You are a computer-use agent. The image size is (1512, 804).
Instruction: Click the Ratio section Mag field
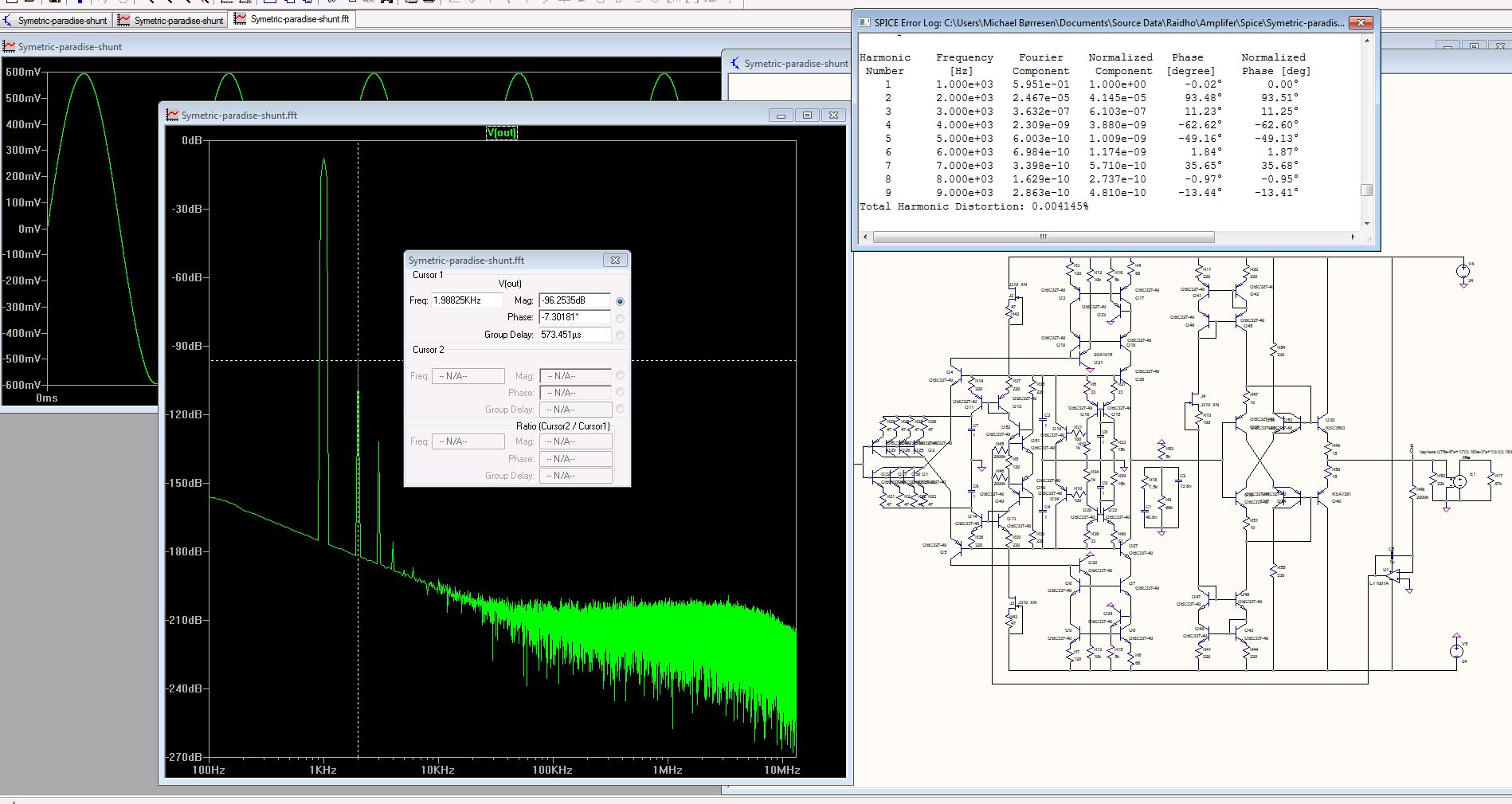tap(576, 441)
